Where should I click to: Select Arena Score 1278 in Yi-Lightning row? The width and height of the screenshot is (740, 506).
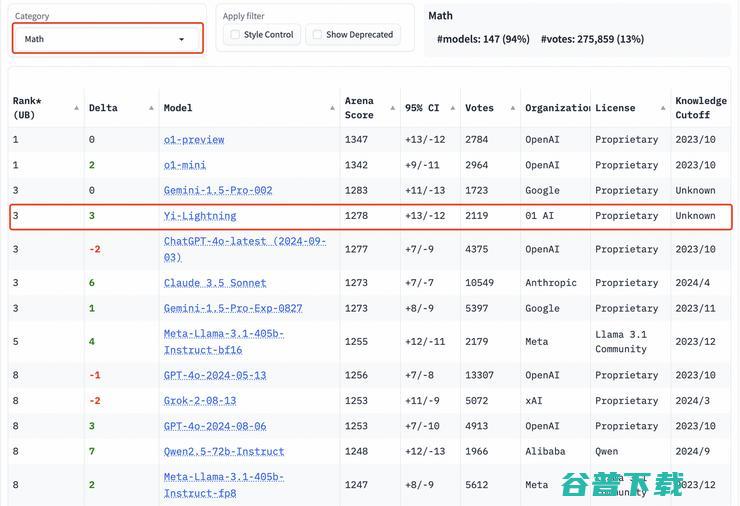click(x=356, y=216)
